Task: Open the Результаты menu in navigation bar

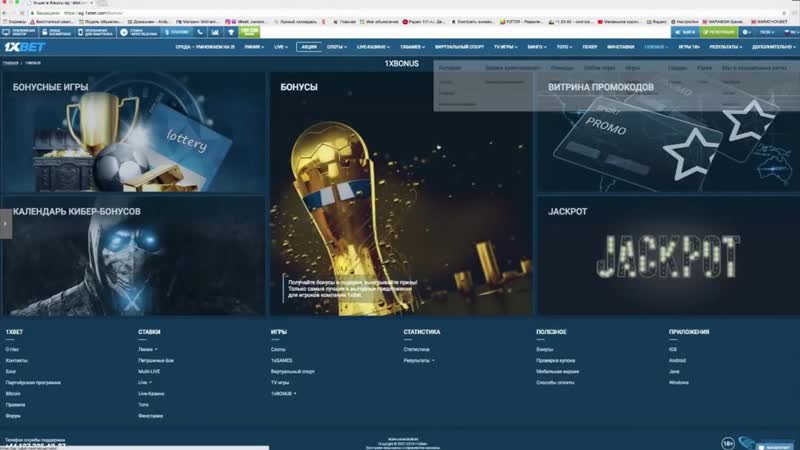Action: 726,47
